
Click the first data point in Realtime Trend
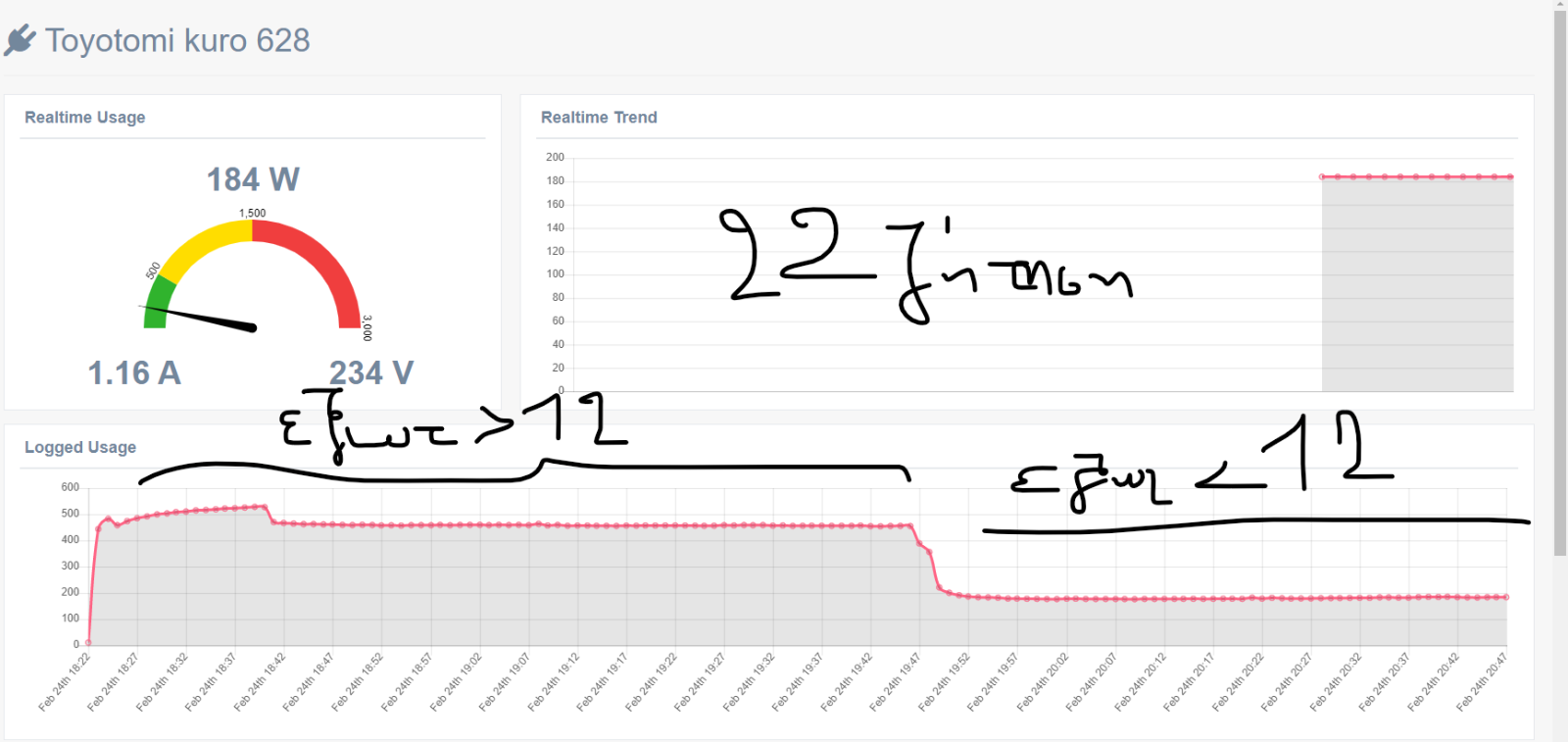pos(1322,177)
